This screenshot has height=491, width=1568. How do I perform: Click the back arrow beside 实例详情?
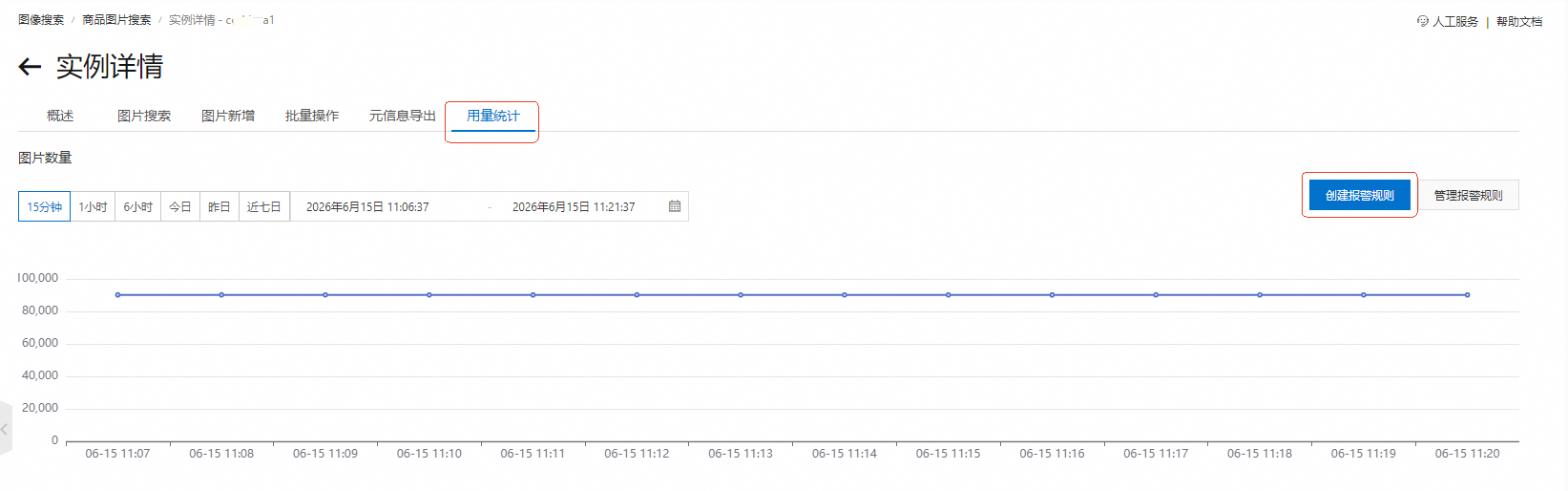coord(30,66)
